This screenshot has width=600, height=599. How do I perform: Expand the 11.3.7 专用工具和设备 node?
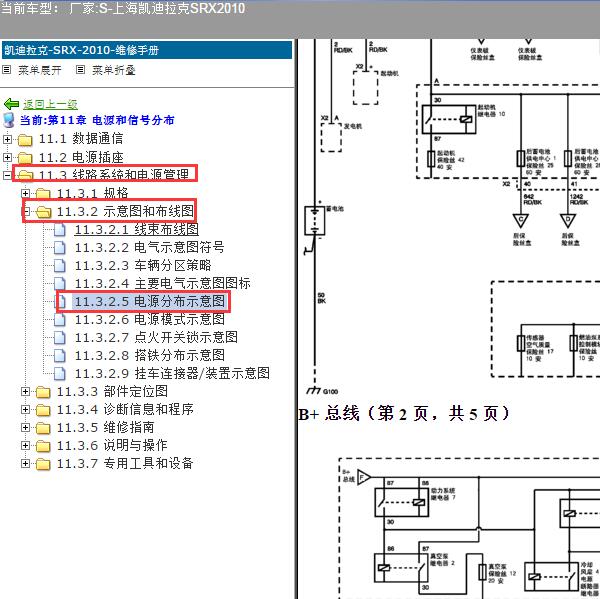(26, 463)
